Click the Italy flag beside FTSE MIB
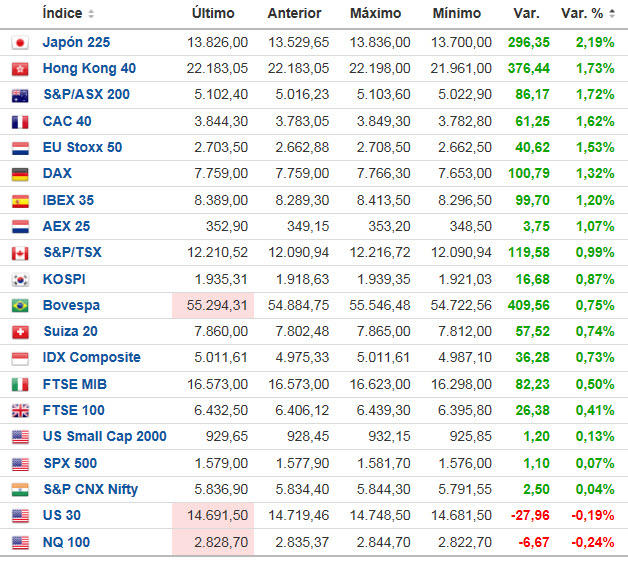Viewport: 628px width, 561px height. pos(19,384)
